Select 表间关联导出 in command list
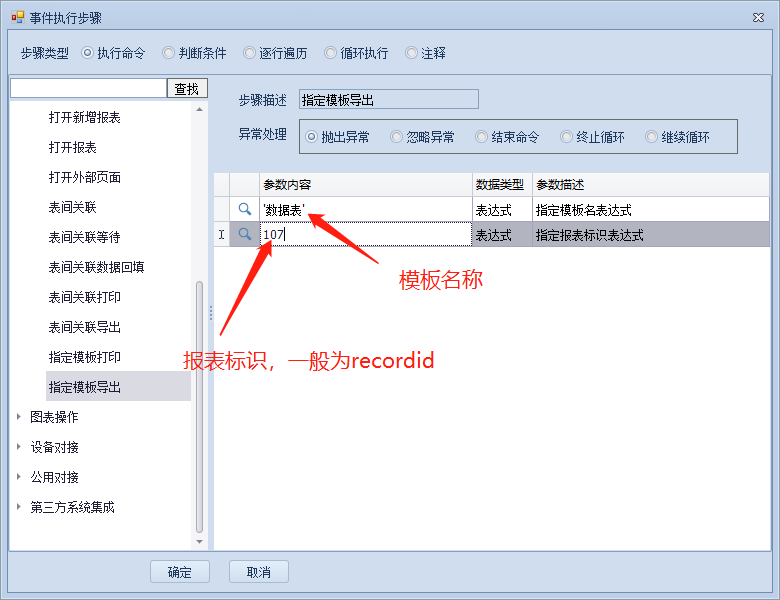The width and height of the screenshot is (780, 600). (x=84, y=327)
